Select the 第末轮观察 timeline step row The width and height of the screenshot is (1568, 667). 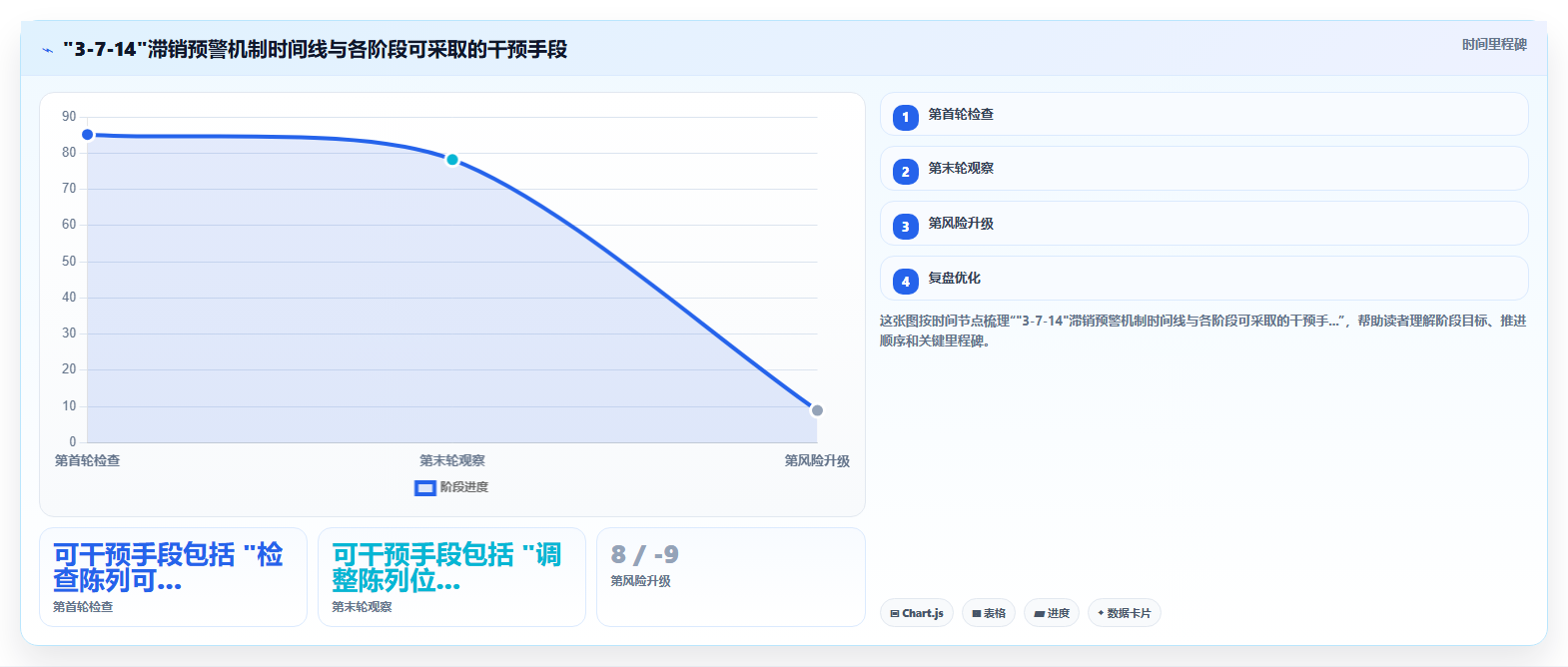(x=1203, y=169)
